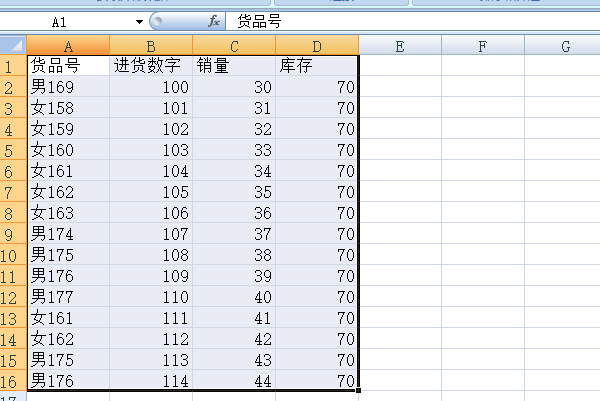Screen dimensions: 600x401
Task: Click cell with value 39
Action: click(x=234, y=276)
